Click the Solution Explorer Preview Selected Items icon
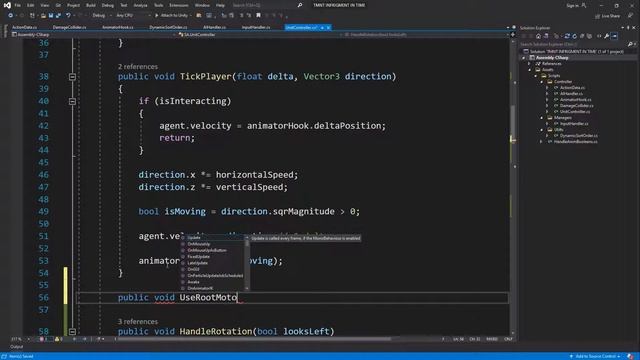The height and width of the screenshot is (360, 640). [614, 36]
